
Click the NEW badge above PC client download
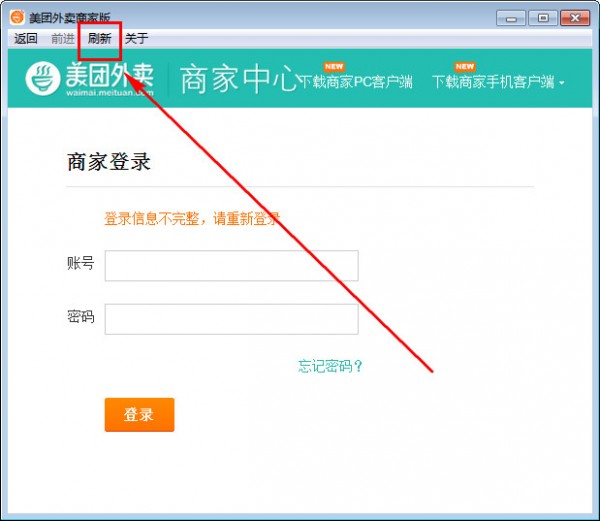[x=334, y=66]
